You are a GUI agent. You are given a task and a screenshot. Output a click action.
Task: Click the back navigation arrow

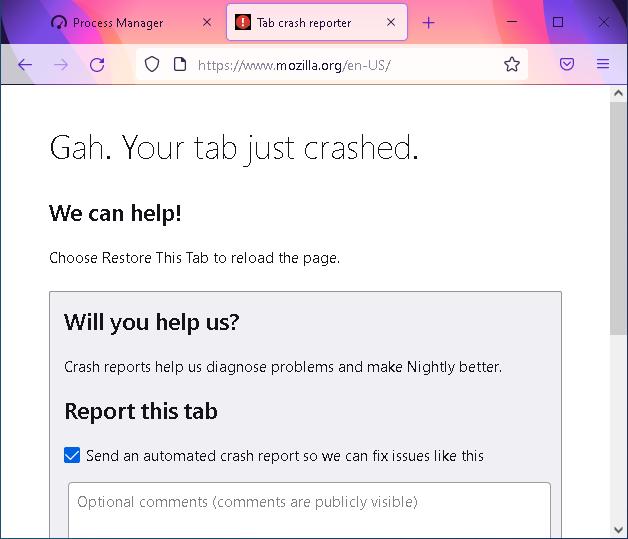(x=25, y=64)
